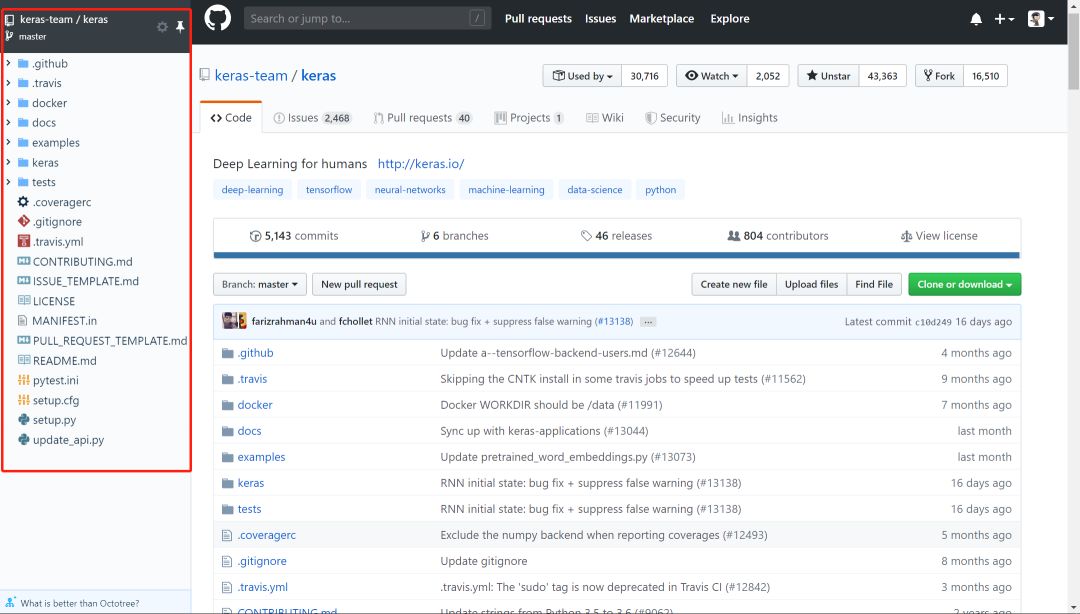The image size is (1080, 614).
Task: Expand the examples folder in Octotree
Action: coord(8,143)
